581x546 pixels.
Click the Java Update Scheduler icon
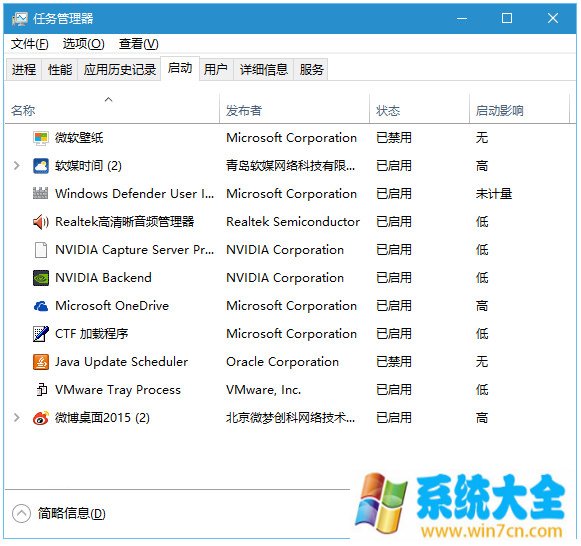pos(41,362)
